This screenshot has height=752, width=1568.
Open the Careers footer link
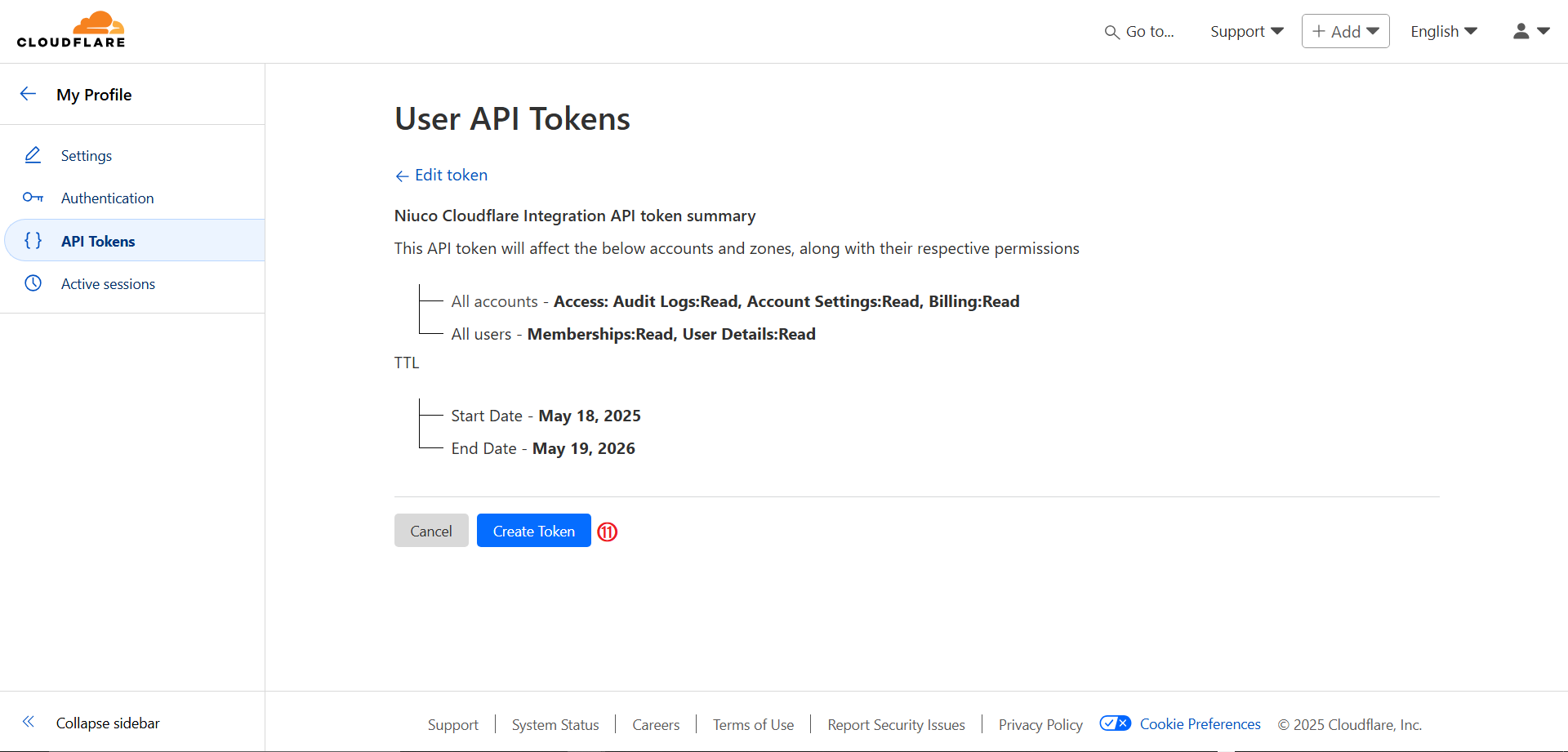[656, 724]
